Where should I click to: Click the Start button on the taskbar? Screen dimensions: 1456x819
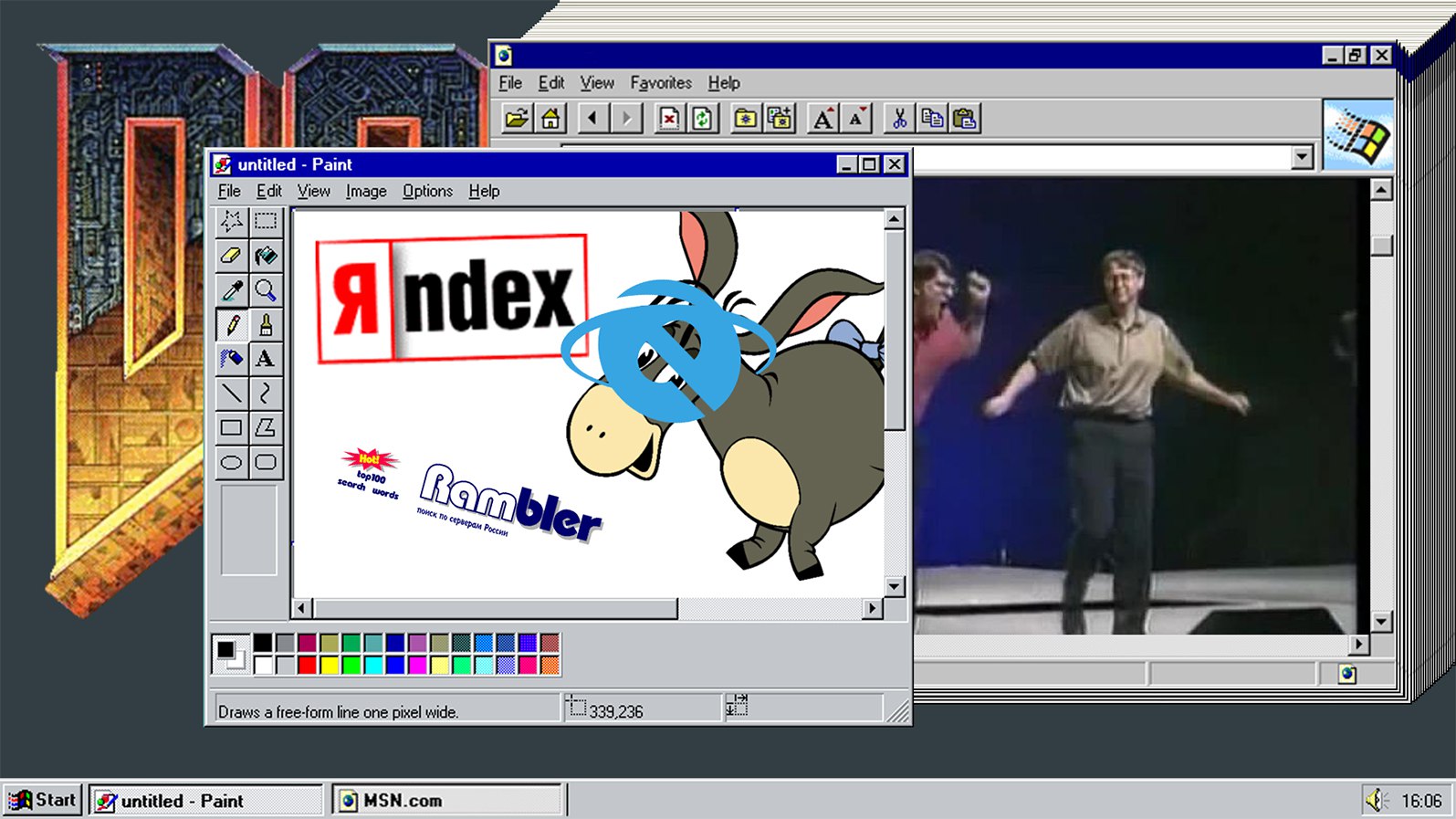[43, 801]
